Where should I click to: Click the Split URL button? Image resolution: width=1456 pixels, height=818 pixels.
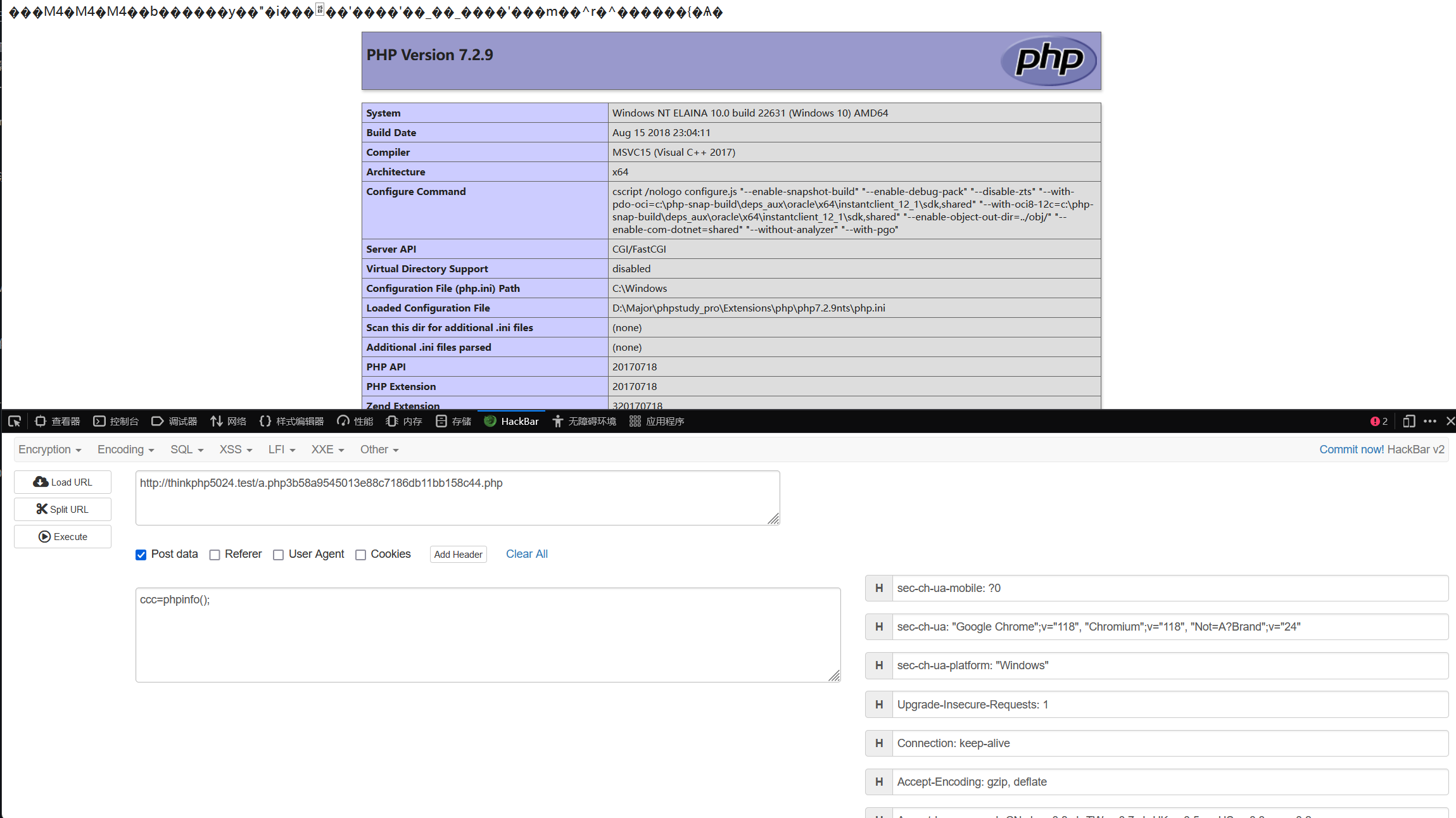tap(63, 509)
